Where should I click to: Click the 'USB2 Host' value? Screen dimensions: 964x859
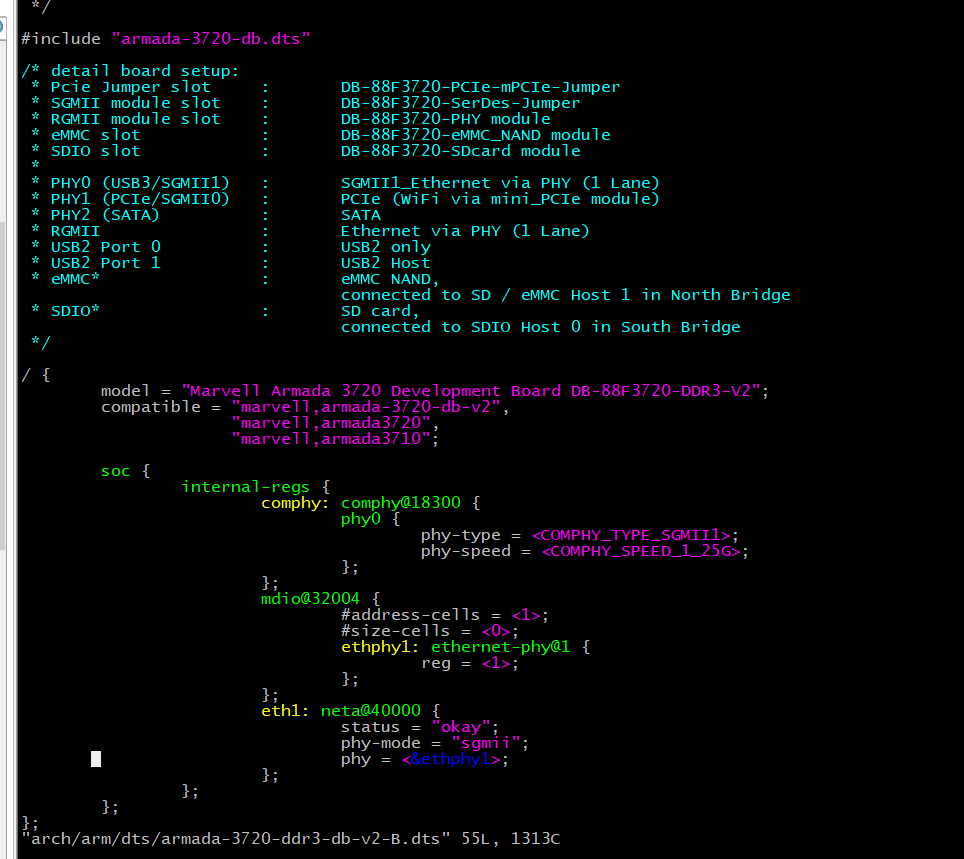pyautogui.click(x=385, y=263)
